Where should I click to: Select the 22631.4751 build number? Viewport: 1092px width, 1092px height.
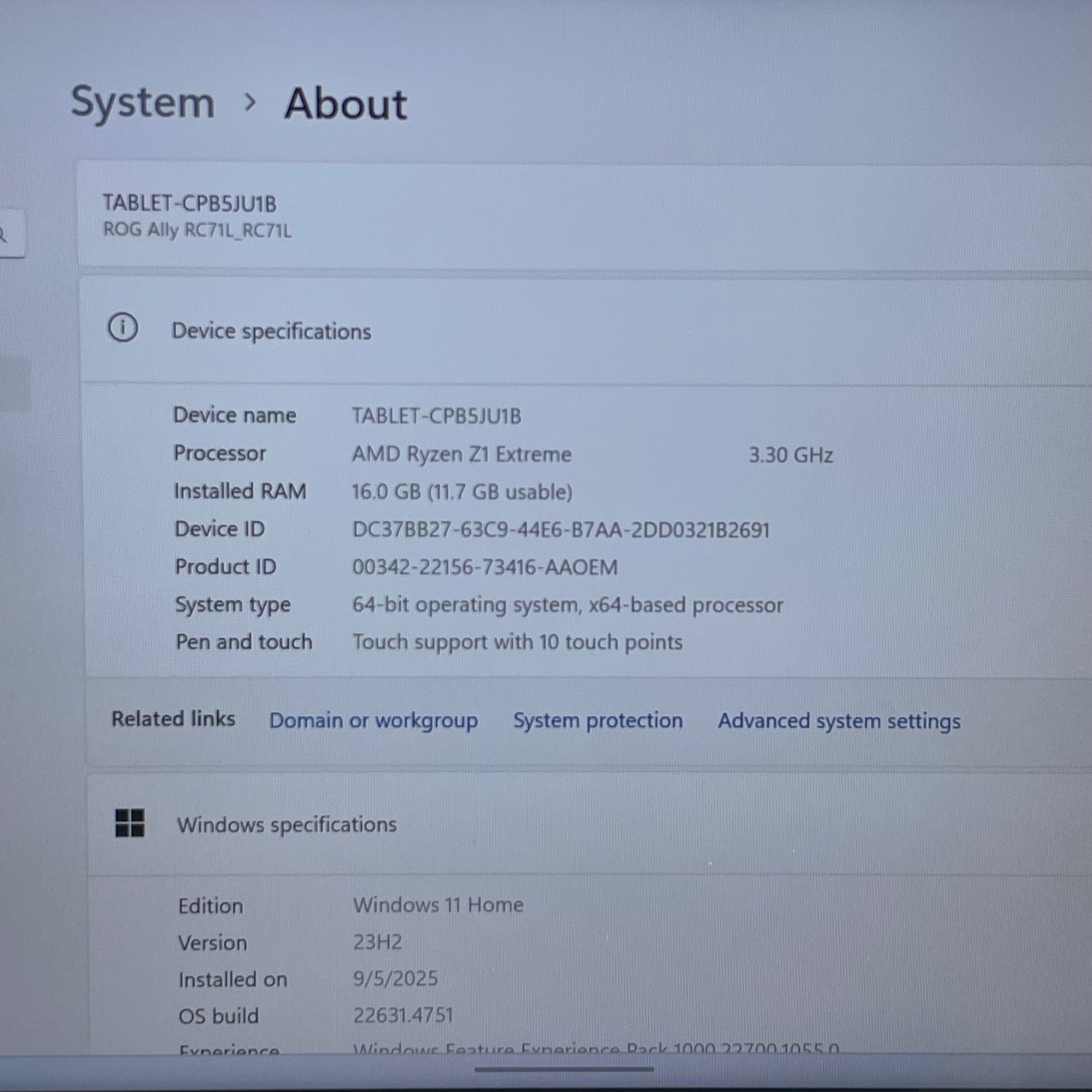[x=403, y=1015]
